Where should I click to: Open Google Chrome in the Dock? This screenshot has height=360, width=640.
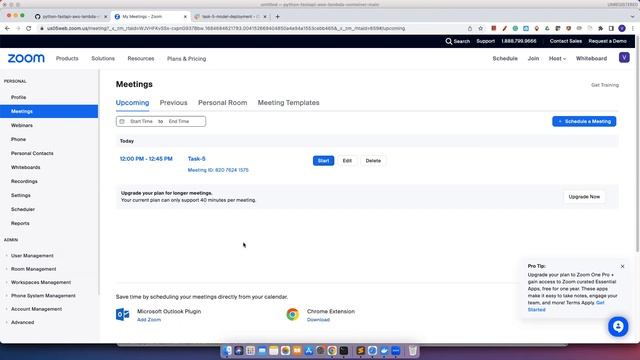pyautogui.click(x=332, y=350)
